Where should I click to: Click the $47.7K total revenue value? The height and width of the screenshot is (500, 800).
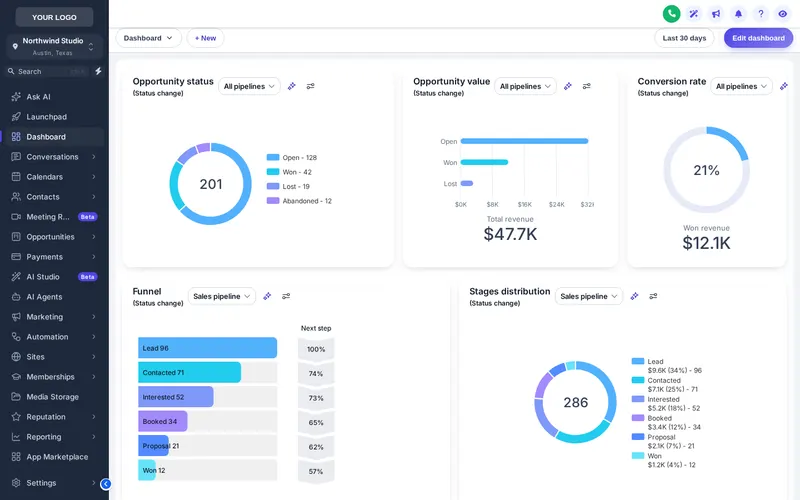[510, 234]
